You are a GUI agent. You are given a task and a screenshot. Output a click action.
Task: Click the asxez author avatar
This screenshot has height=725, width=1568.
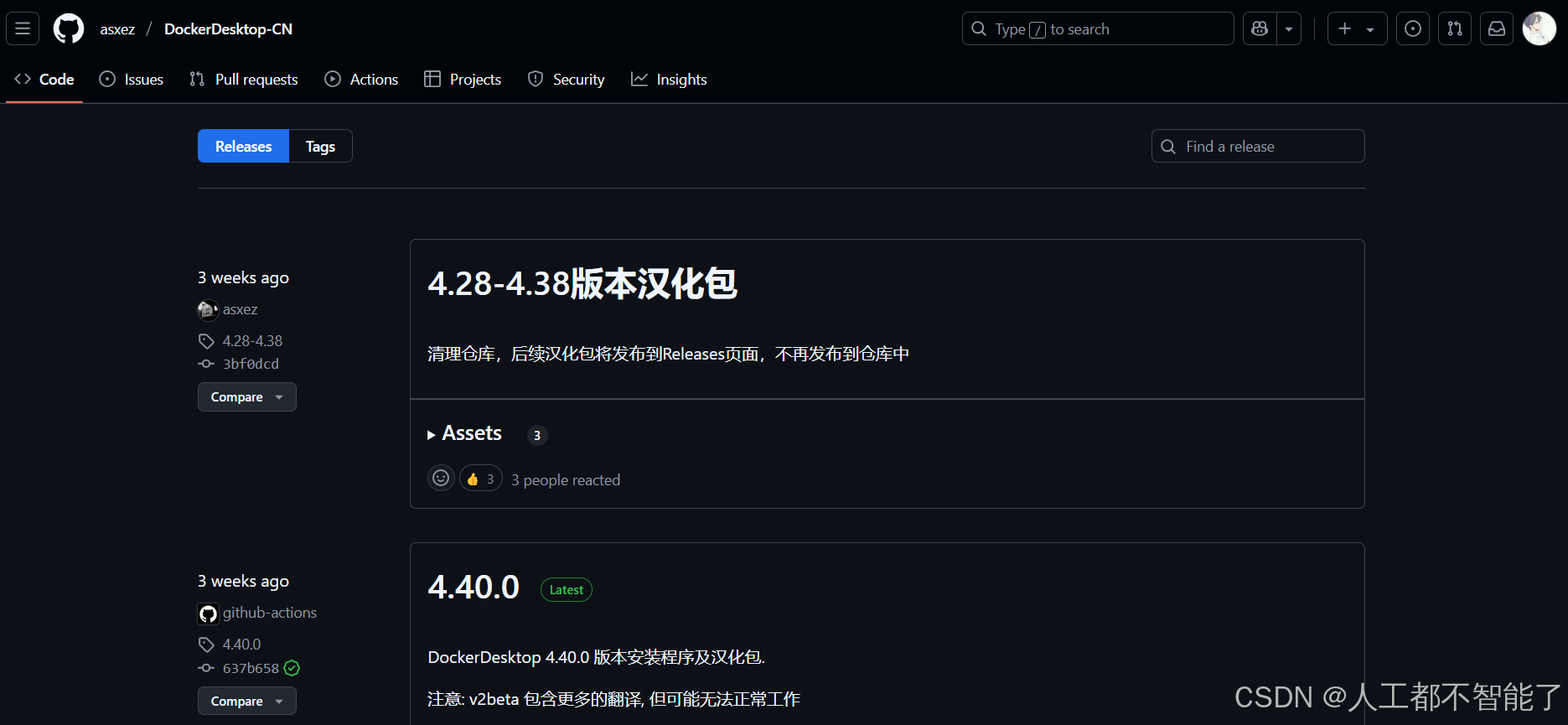click(208, 310)
